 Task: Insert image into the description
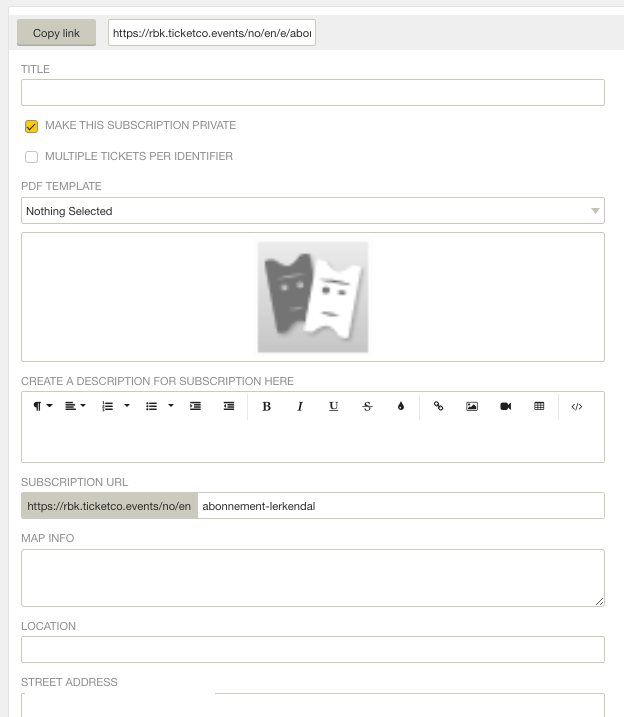472,406
